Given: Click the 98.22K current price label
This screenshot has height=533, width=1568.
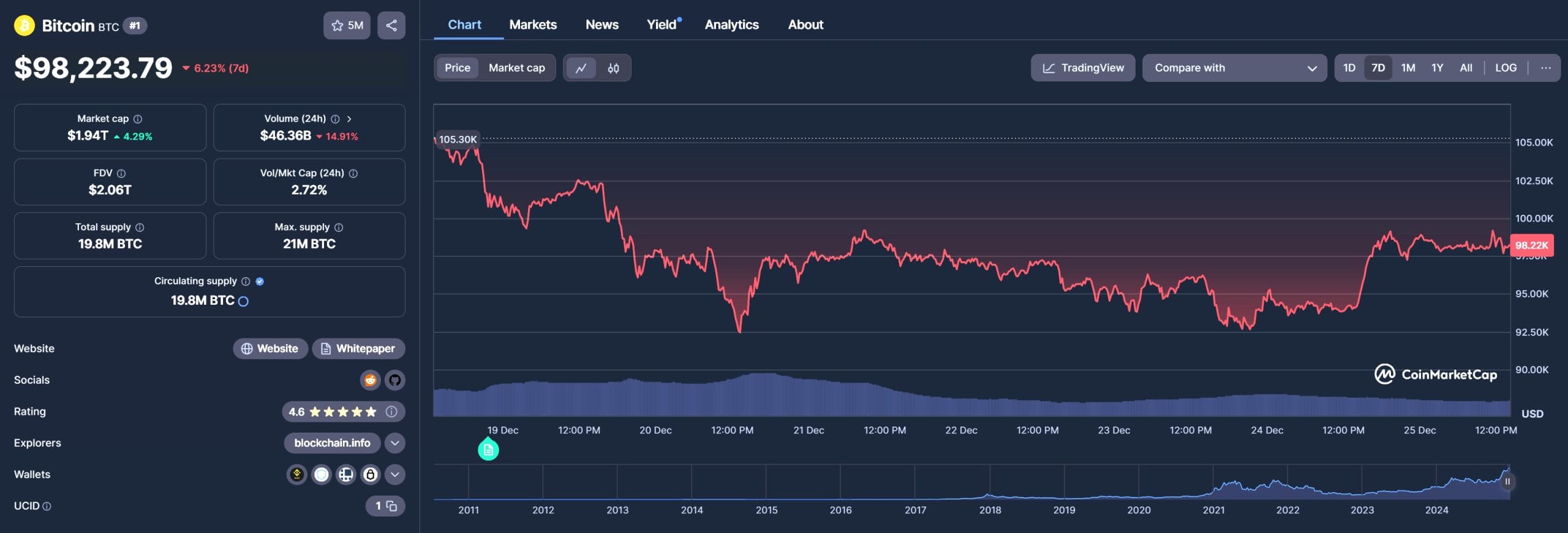Looking at the screenshot, I should 1531,245.
